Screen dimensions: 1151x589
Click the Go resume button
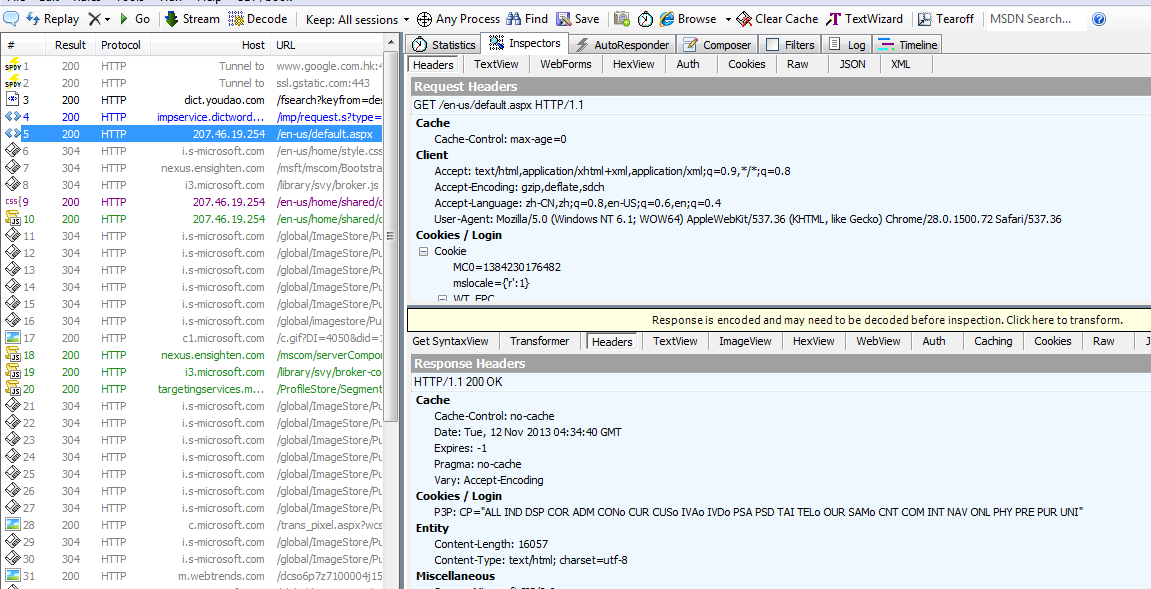tap(134, 18)
